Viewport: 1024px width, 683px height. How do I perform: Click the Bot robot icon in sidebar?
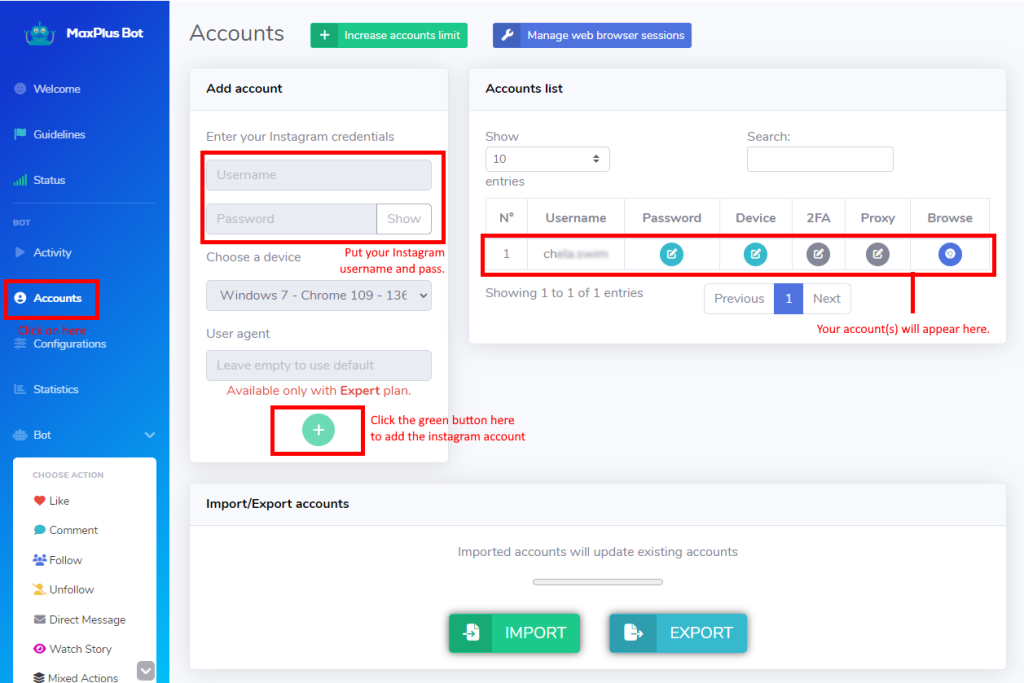(x=20, y=435)
